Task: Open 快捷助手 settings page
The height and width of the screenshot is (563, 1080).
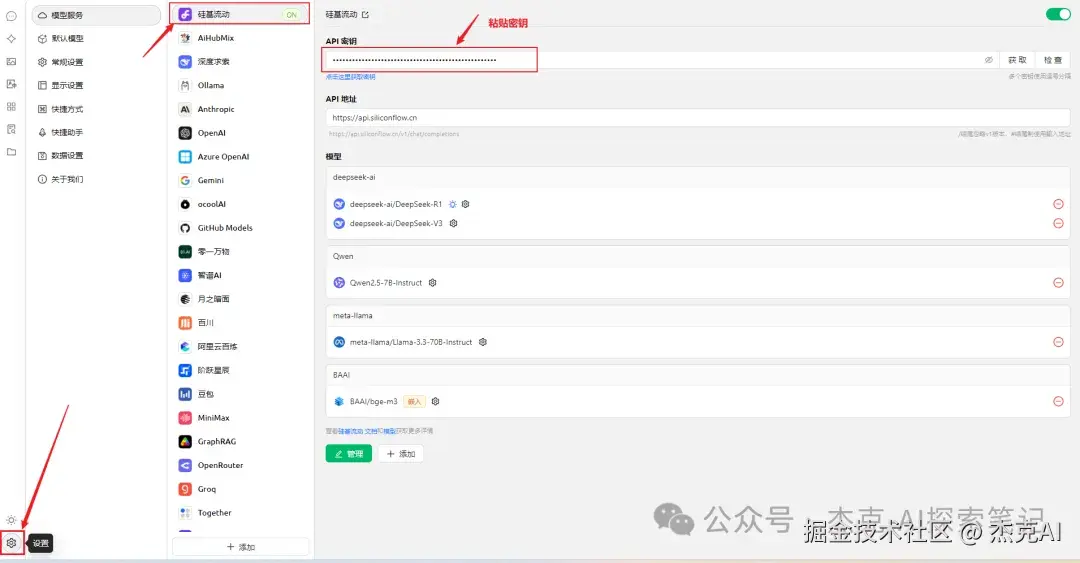Action: (x=96, y=132)
